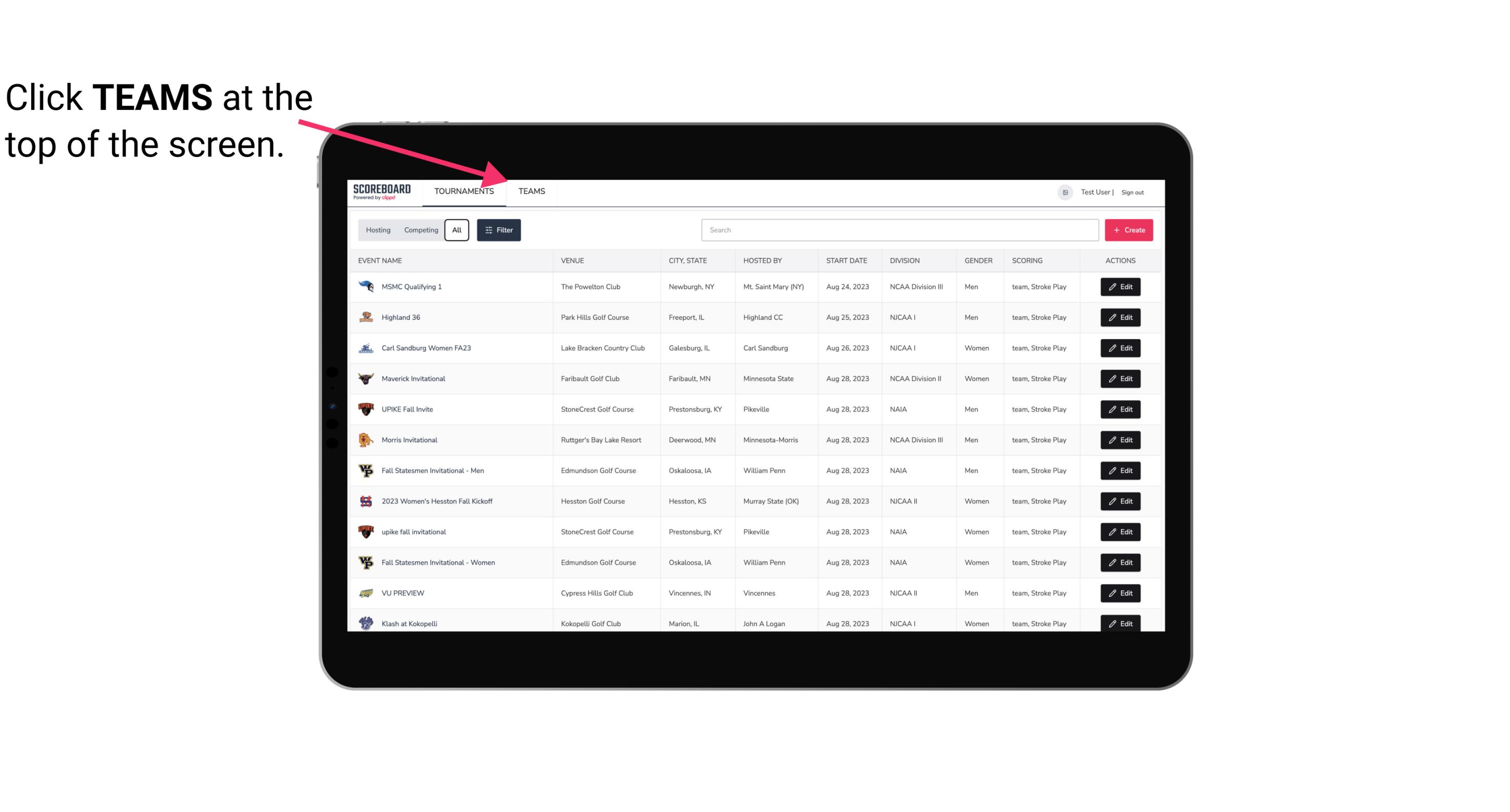Click the TEAMS navigation tab
1510x812 pixels.
pyautogui.click(x=531, y=191)
